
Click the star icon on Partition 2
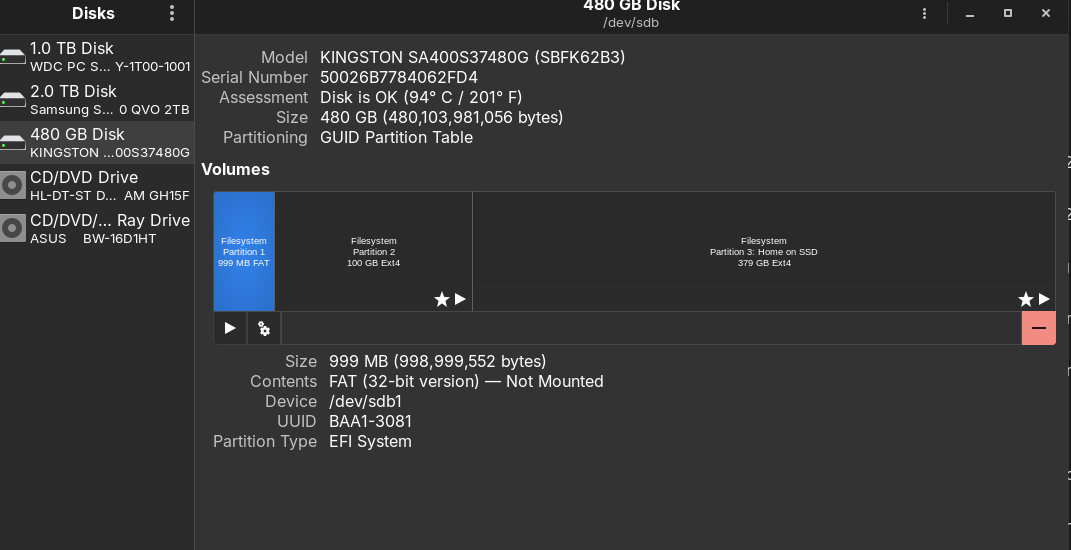click(x=441, y=299)
